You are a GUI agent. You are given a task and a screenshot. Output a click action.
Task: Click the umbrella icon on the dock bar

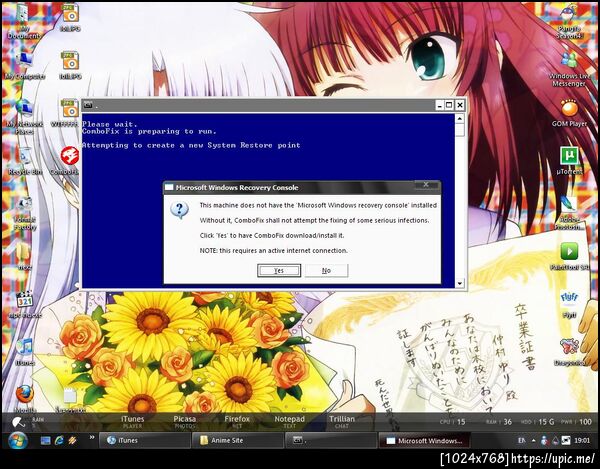coord(18,422)
